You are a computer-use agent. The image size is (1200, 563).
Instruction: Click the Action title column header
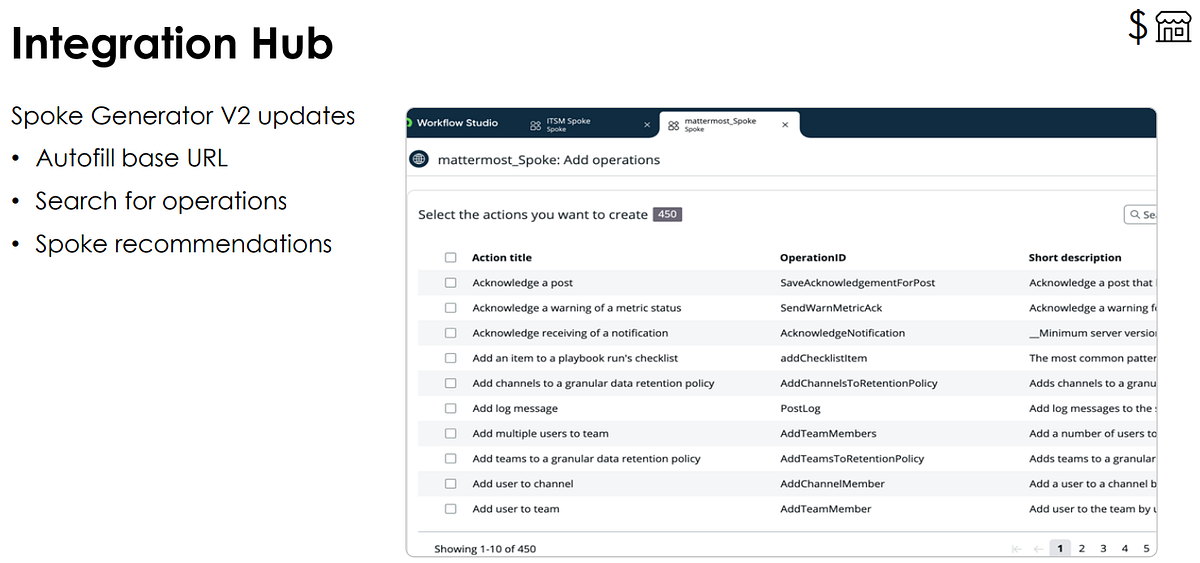[x=502, y=258]
